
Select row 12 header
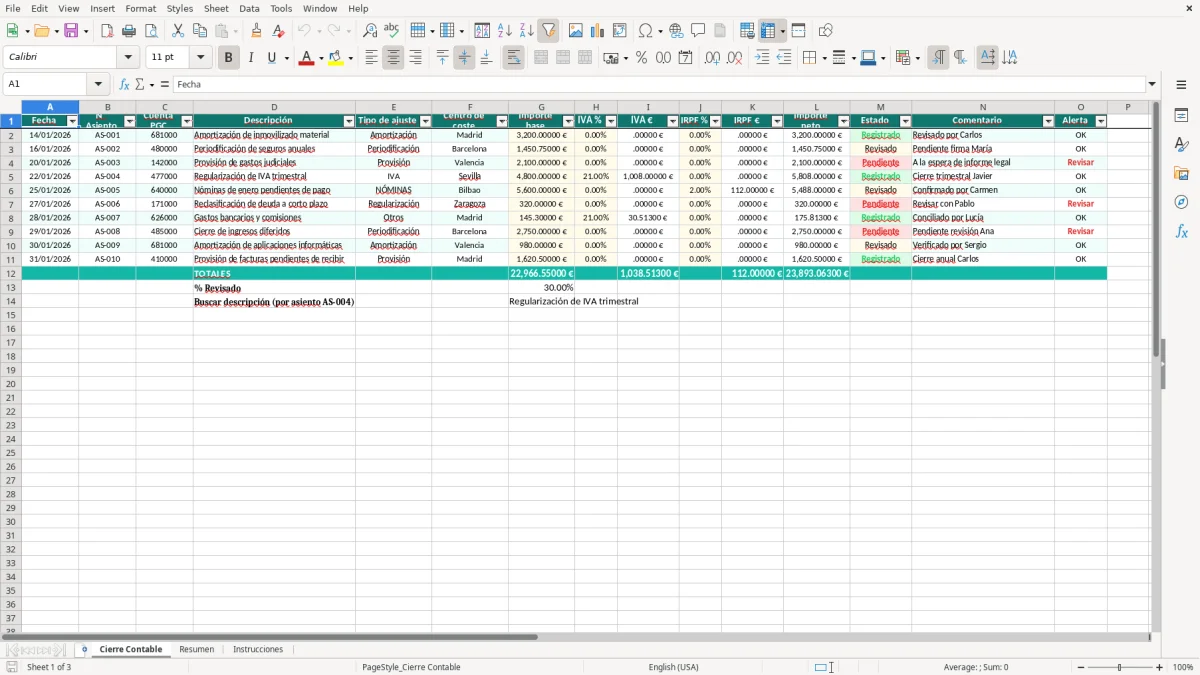pyautogui.click(x=11, y=273)
